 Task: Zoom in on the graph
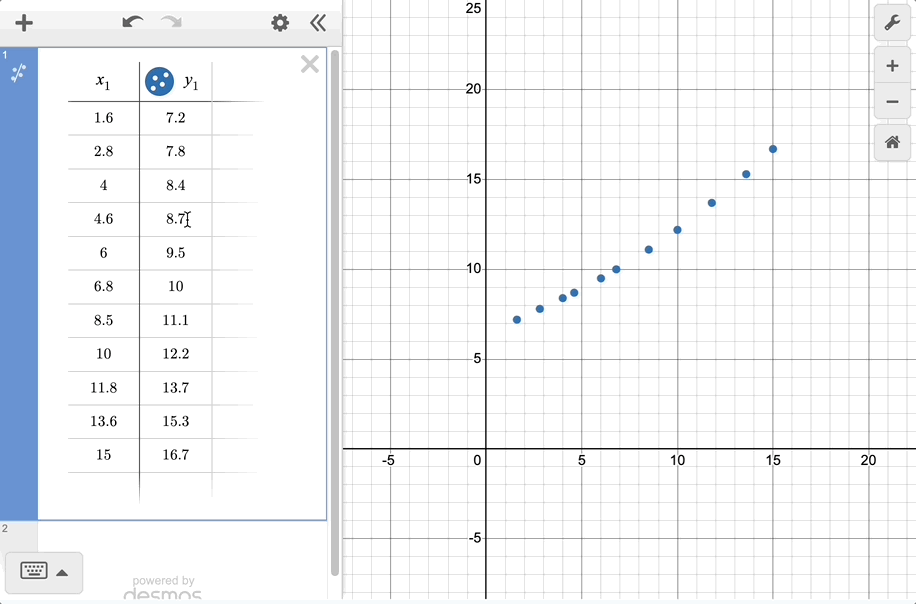pyautogui.click(x=892, y=66)
